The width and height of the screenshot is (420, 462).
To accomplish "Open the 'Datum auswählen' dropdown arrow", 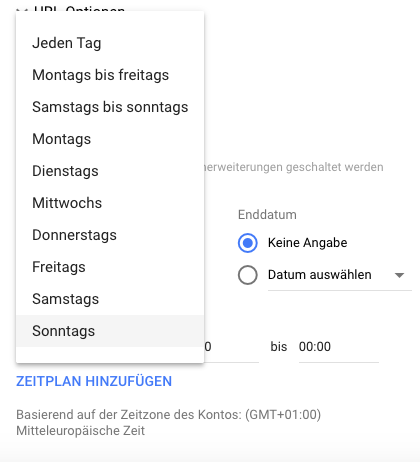I will point(399,275).
